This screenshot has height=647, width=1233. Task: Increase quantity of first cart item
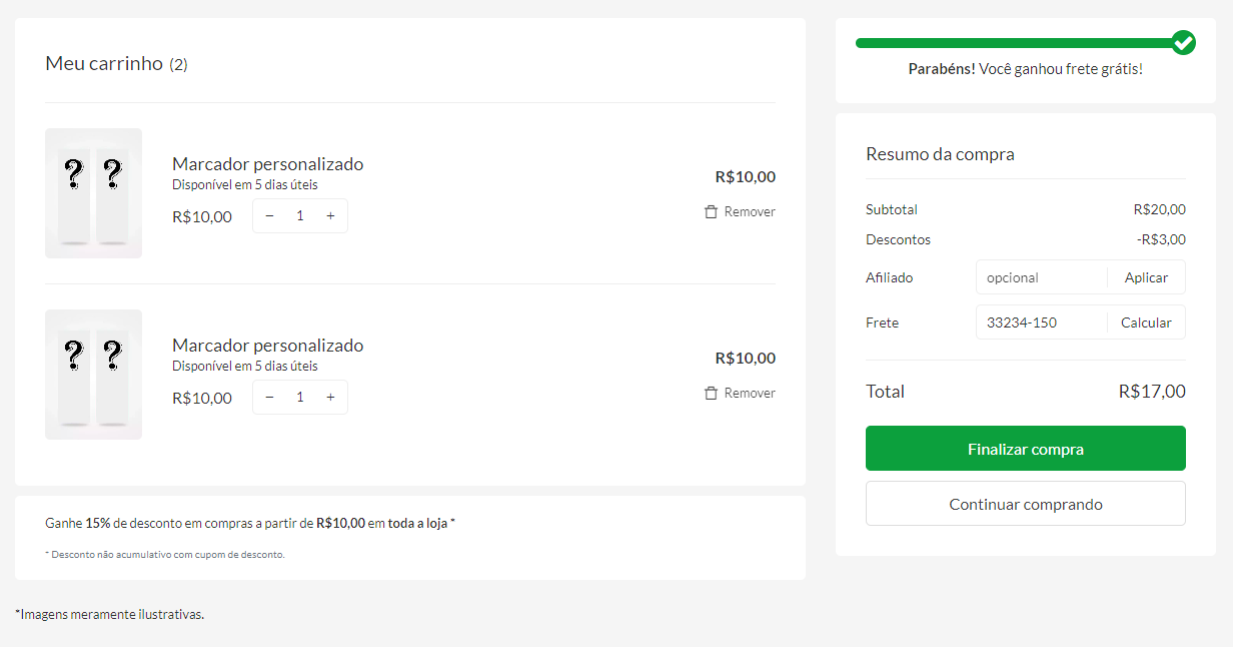(x=330, y=216)
